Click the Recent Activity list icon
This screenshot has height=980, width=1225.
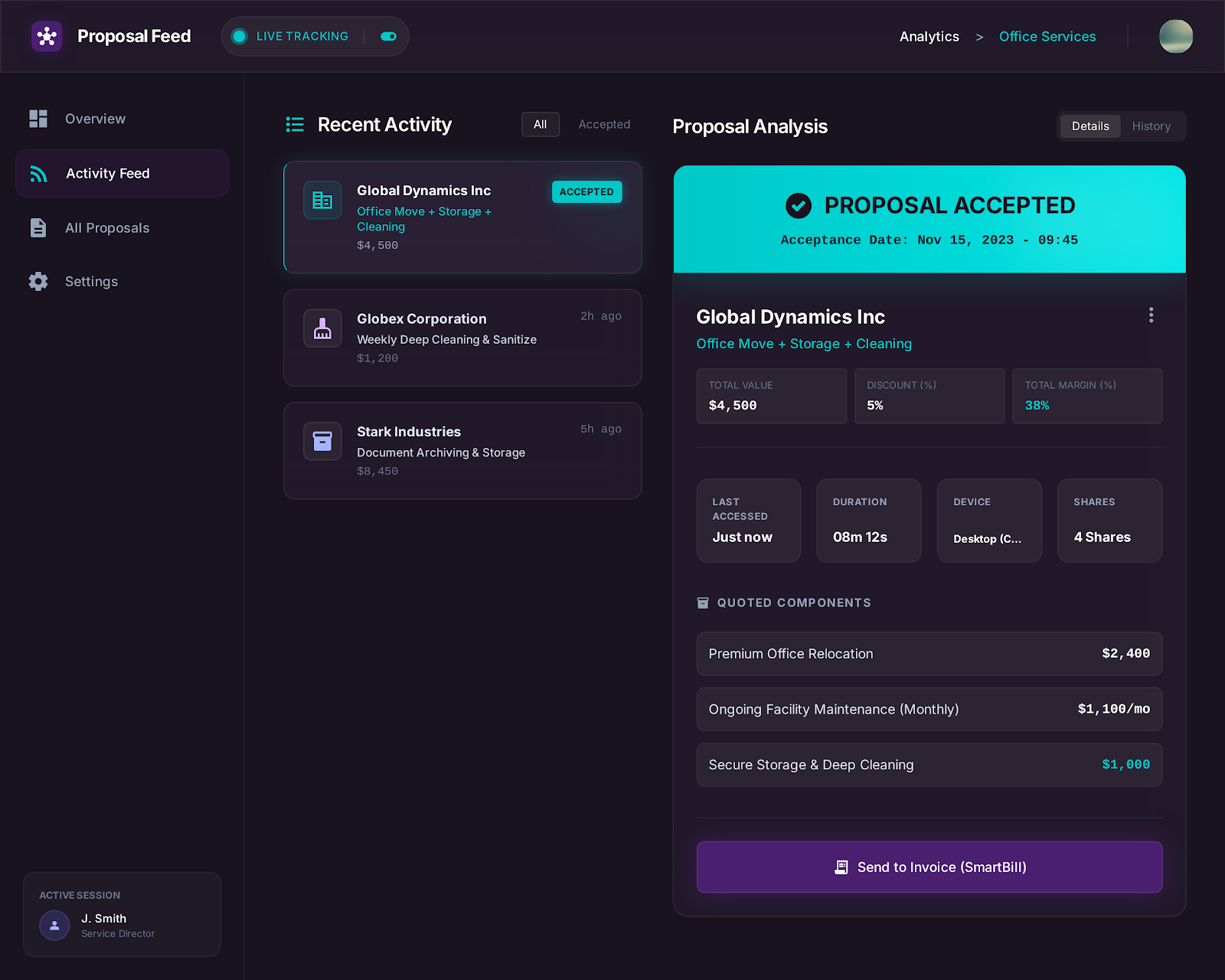click(x=295, y=125)
